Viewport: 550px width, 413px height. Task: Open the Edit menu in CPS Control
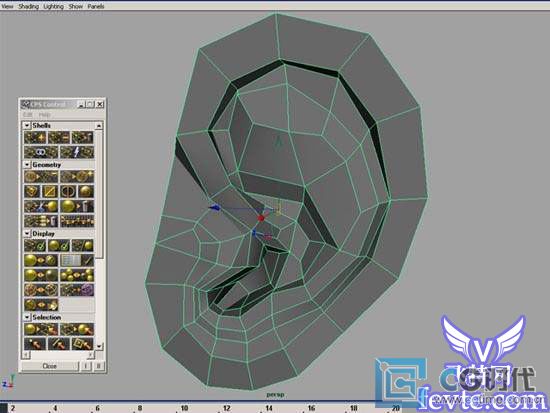pyautogui.click(x=27, y=115)
